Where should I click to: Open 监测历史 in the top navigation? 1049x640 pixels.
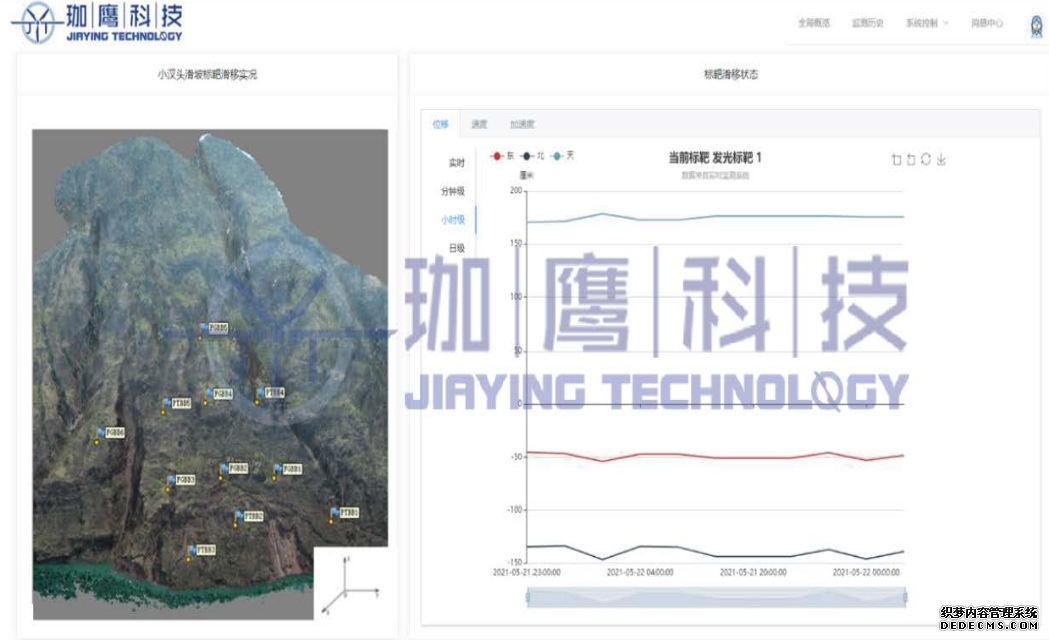pyautogui.click(x=867, y=23)
